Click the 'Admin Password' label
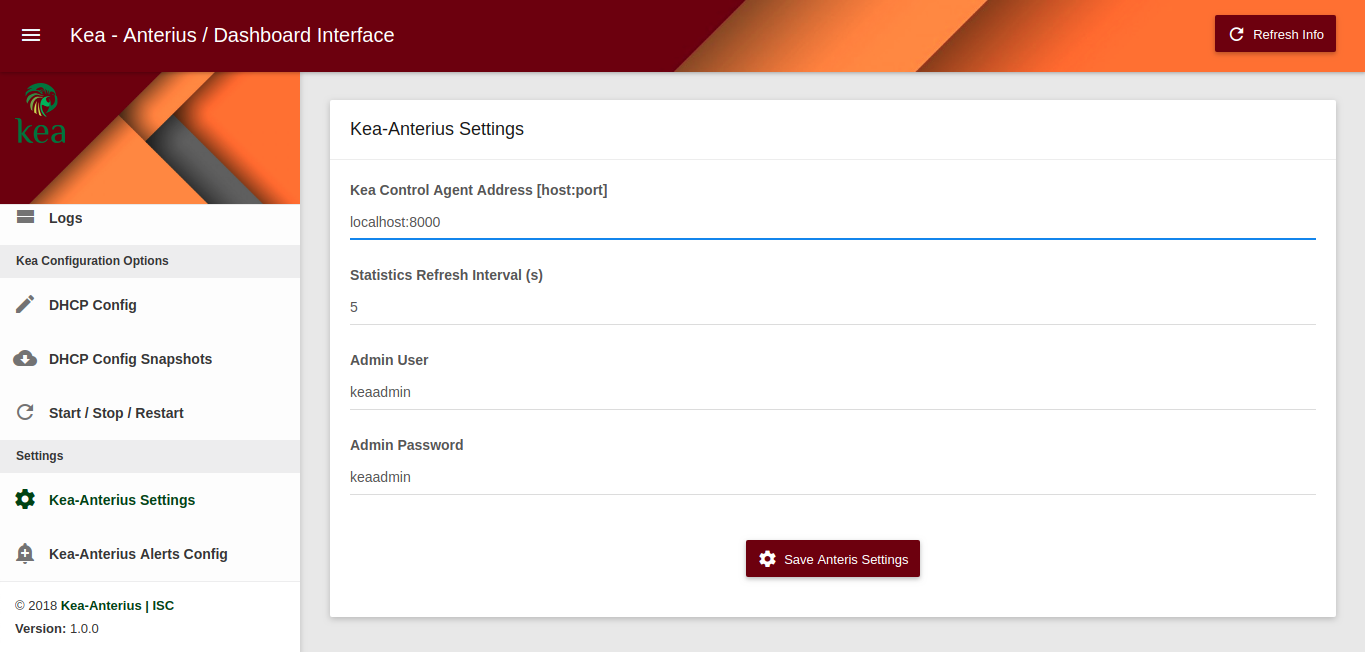This screenshot has height=652, width=1365. 407,445
